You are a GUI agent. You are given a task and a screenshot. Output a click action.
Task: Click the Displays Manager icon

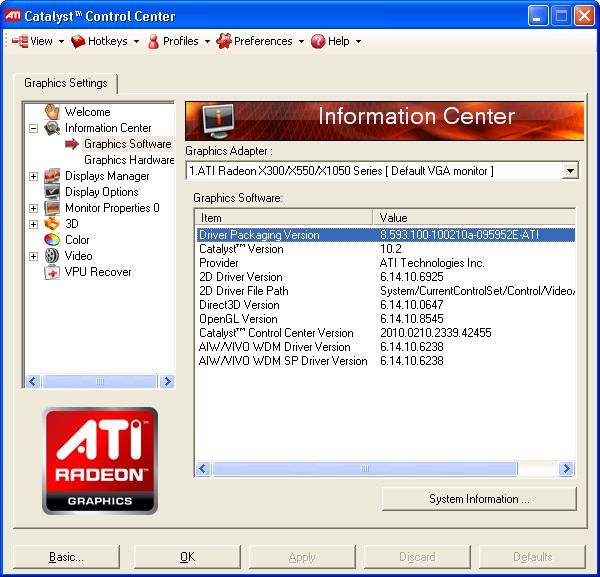tap(52, 176)
